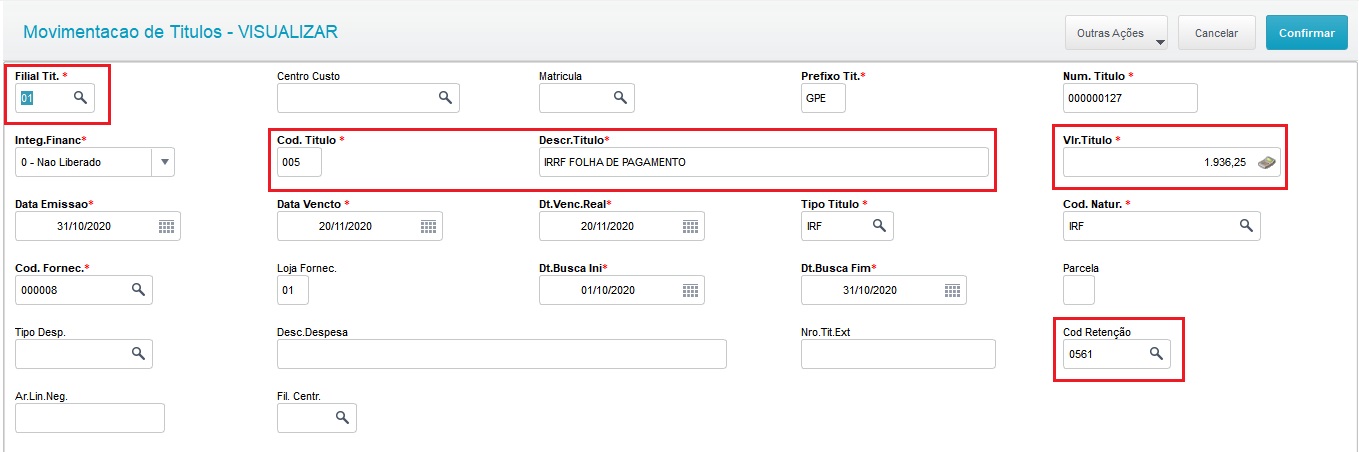Click Cod. Natur. lookup magnifier icon
Image resolution: width=1359 pixels, height=452 pixels.
coord(1246,226)
